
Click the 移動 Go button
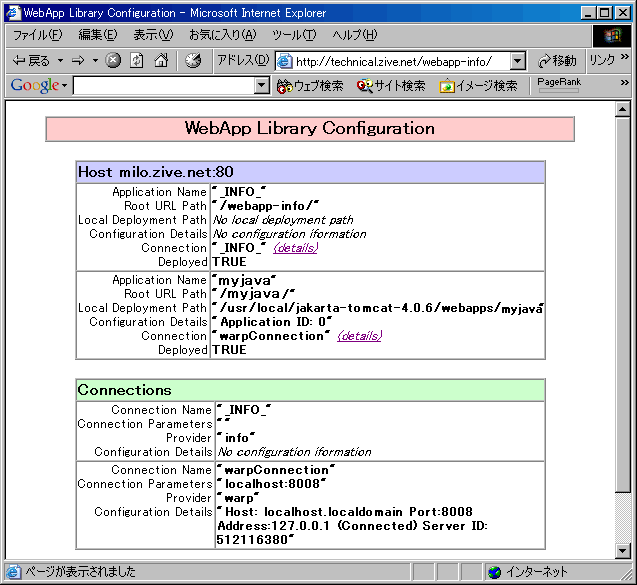557,61
